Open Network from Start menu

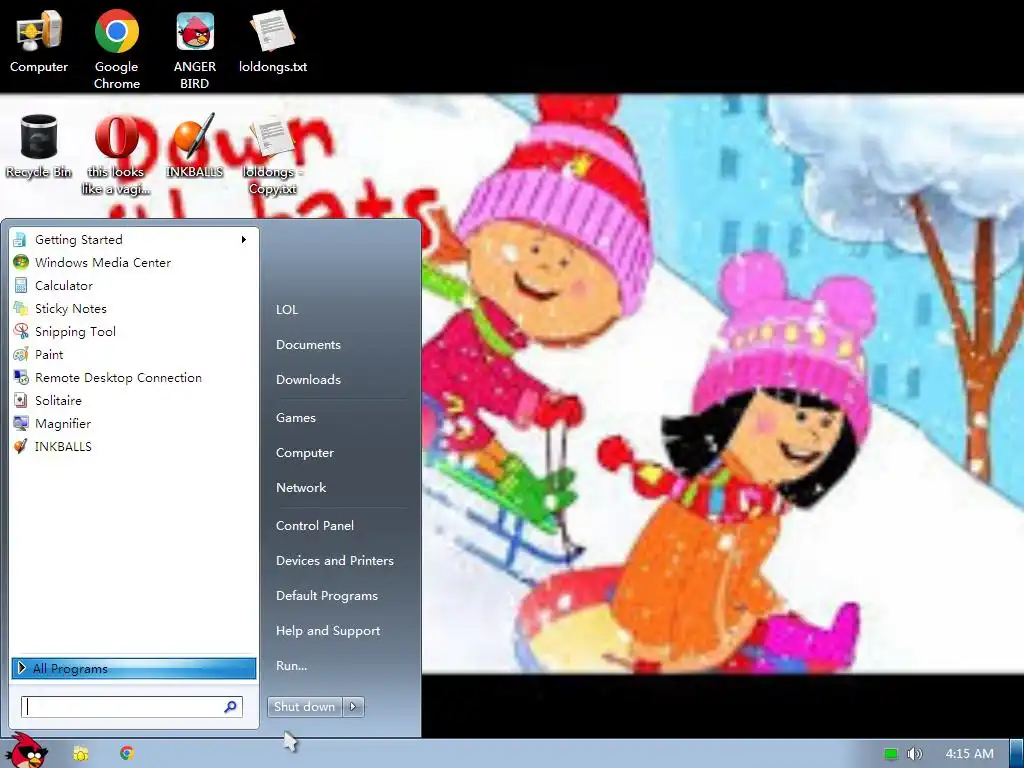point(301,488)
